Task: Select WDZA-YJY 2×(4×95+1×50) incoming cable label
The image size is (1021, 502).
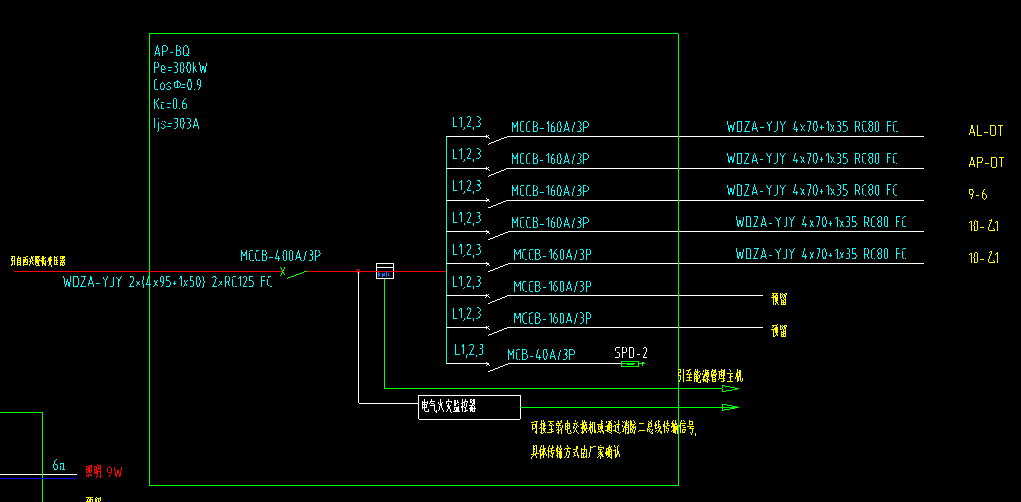Action: point(167,283)
